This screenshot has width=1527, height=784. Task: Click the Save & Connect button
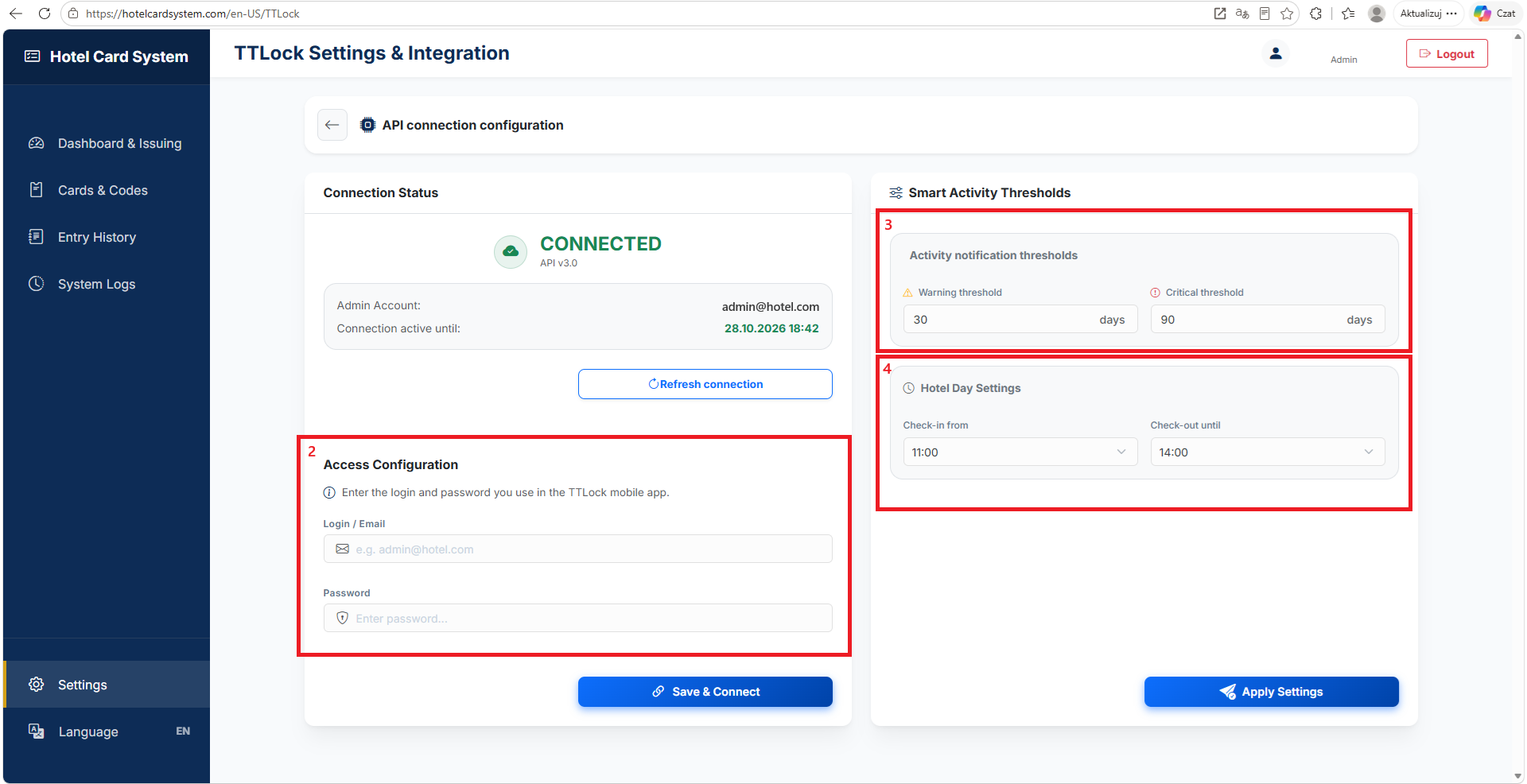[705, 692]
